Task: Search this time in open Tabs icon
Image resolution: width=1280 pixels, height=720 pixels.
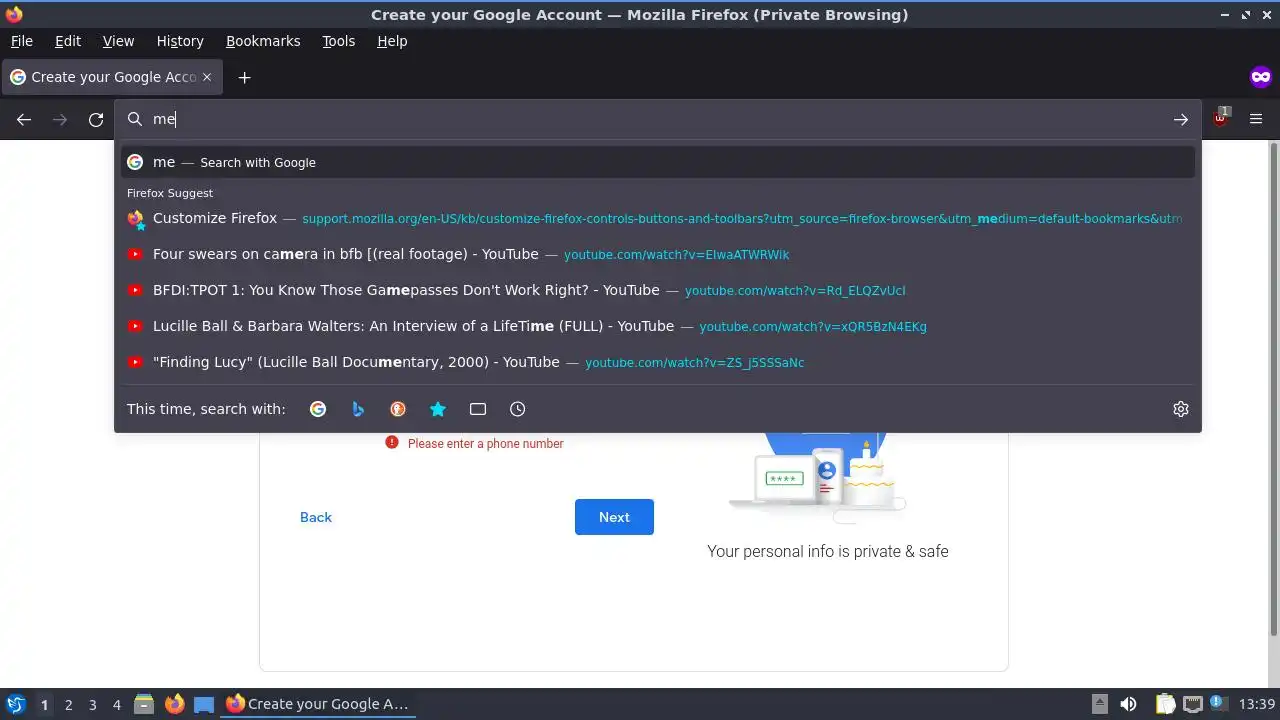Action: [x=478, y=409]
